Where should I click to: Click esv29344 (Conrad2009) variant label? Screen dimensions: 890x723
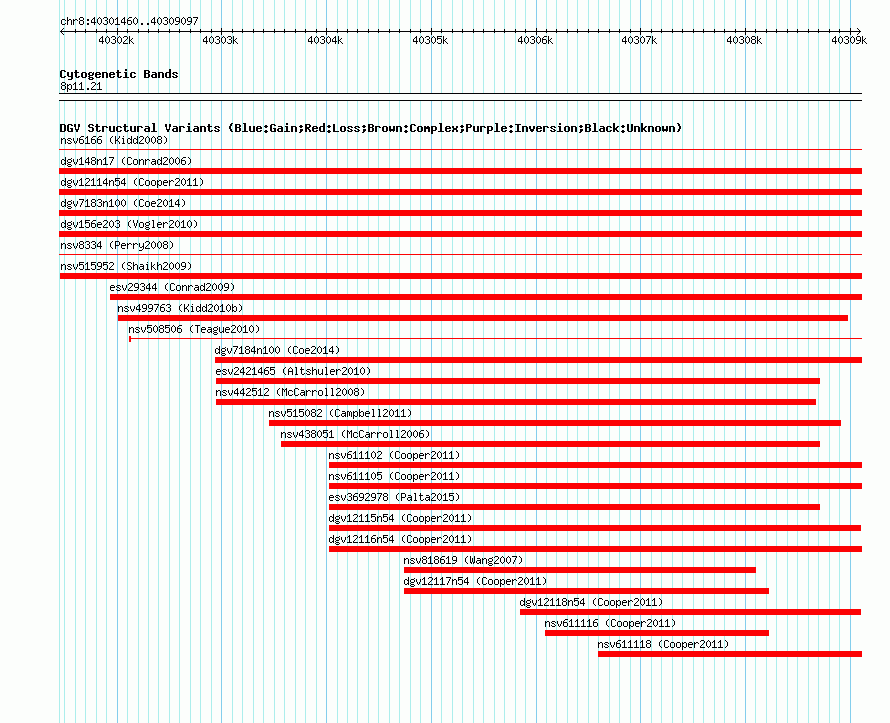172,287
